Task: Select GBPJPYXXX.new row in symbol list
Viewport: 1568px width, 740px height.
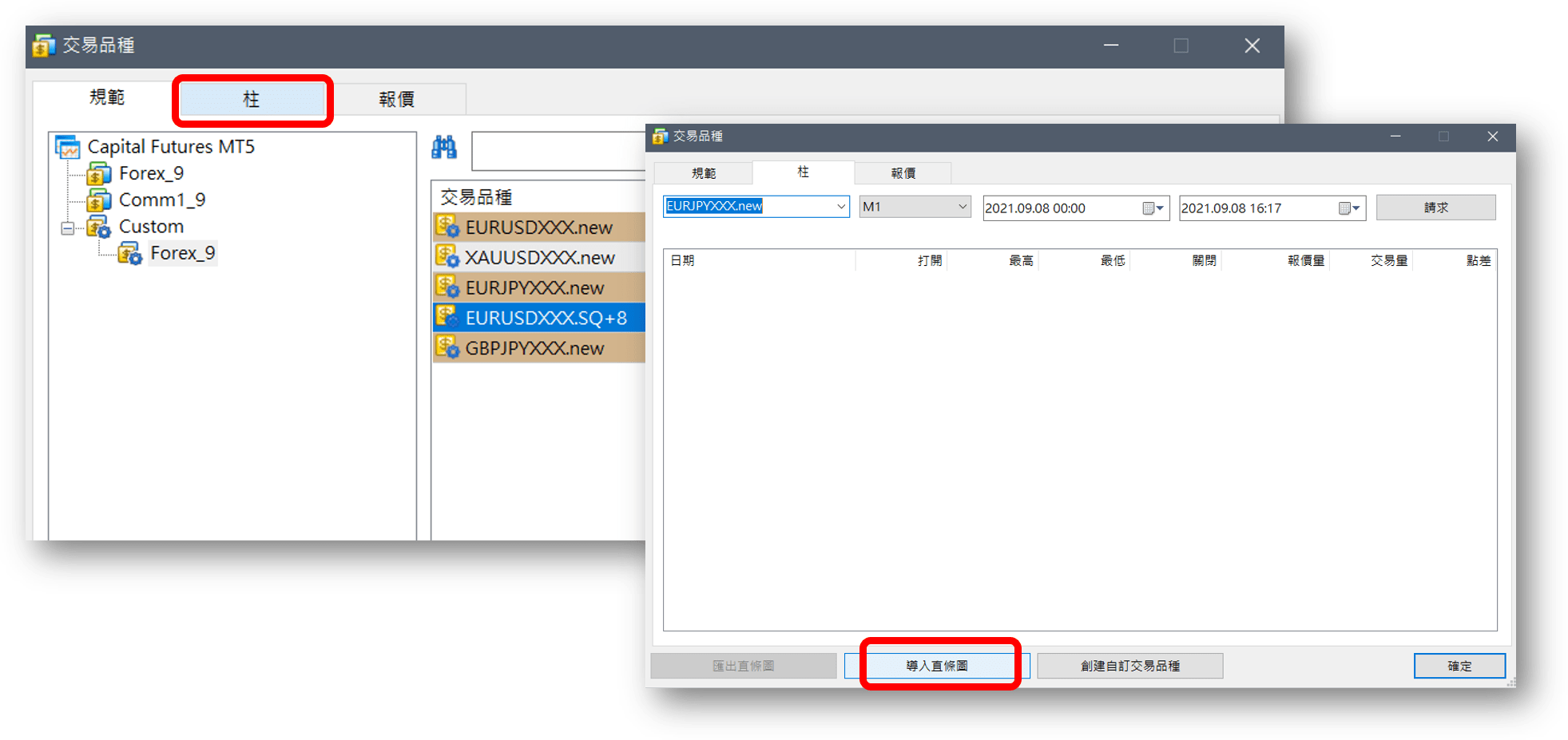Action: point(539,348)
